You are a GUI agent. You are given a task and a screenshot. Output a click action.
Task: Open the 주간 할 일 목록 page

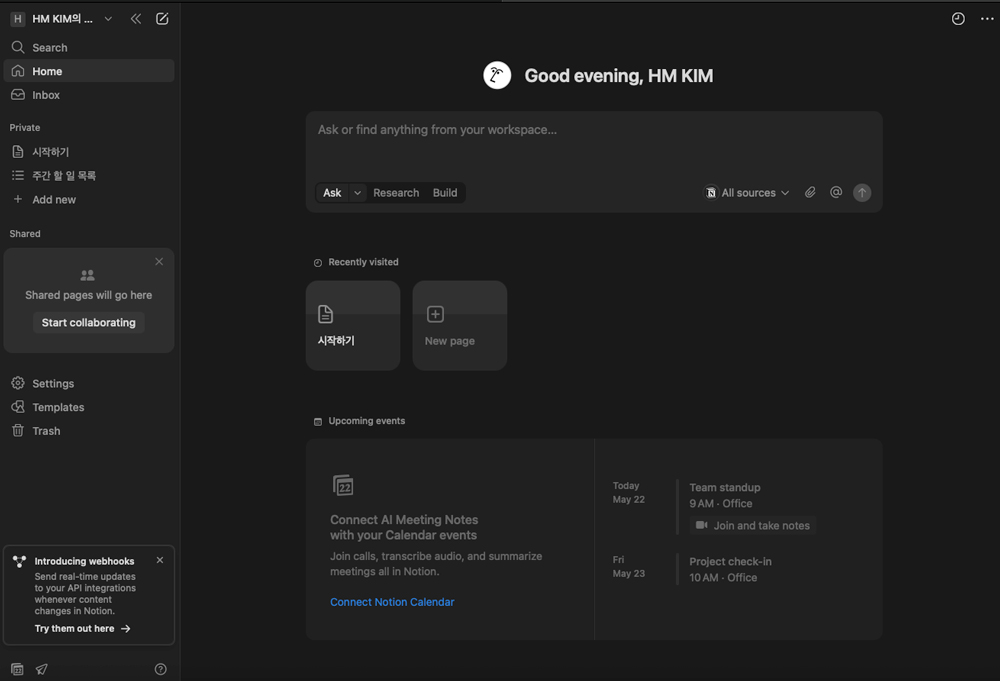89,175
